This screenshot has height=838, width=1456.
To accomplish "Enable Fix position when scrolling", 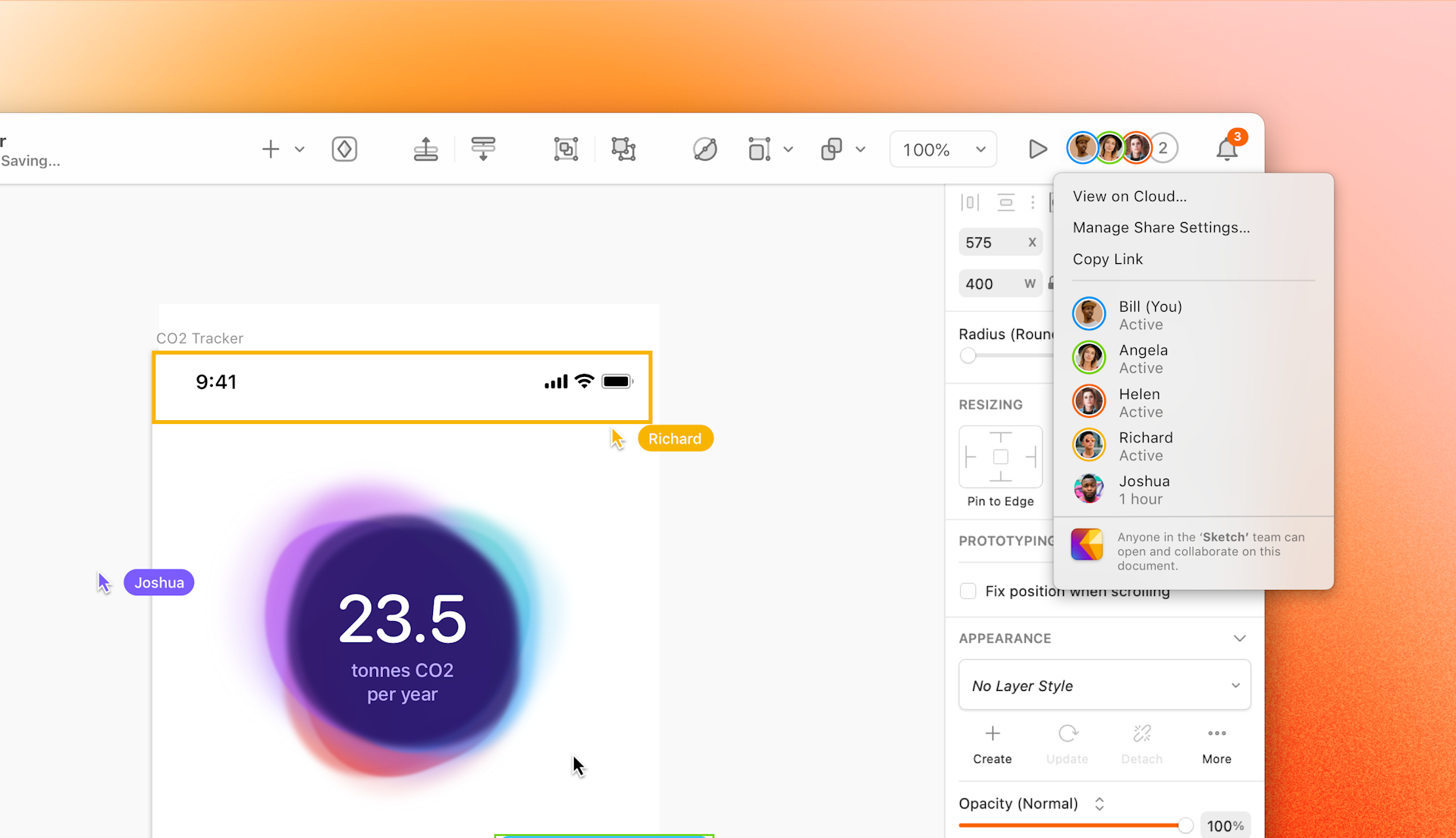I will (x=968, y=591).
